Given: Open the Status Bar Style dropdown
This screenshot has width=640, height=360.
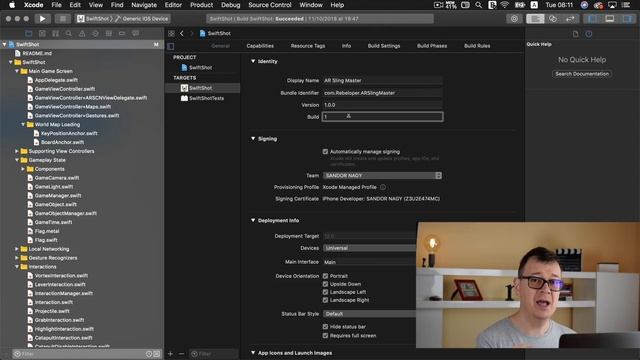Looking at the screenshot, I should point(369,314).
